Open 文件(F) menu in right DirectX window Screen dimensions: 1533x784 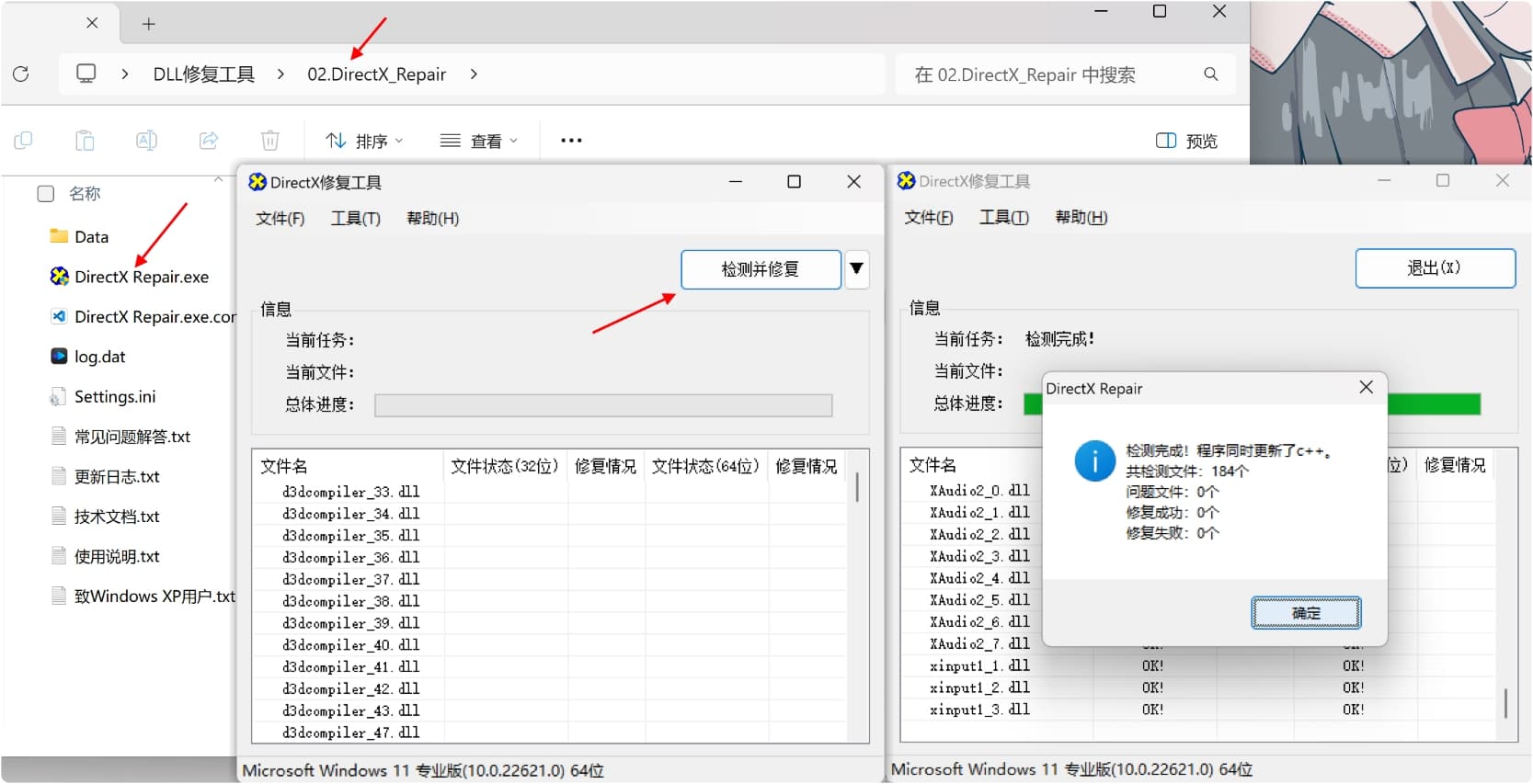[x=929, y=218]
